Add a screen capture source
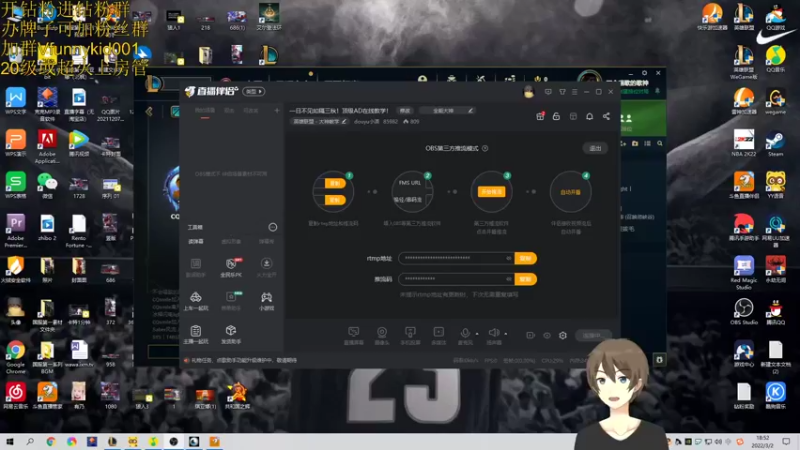The width and height of the screenshot is (800, 450). pyautogui.click(x=354, y=336)
